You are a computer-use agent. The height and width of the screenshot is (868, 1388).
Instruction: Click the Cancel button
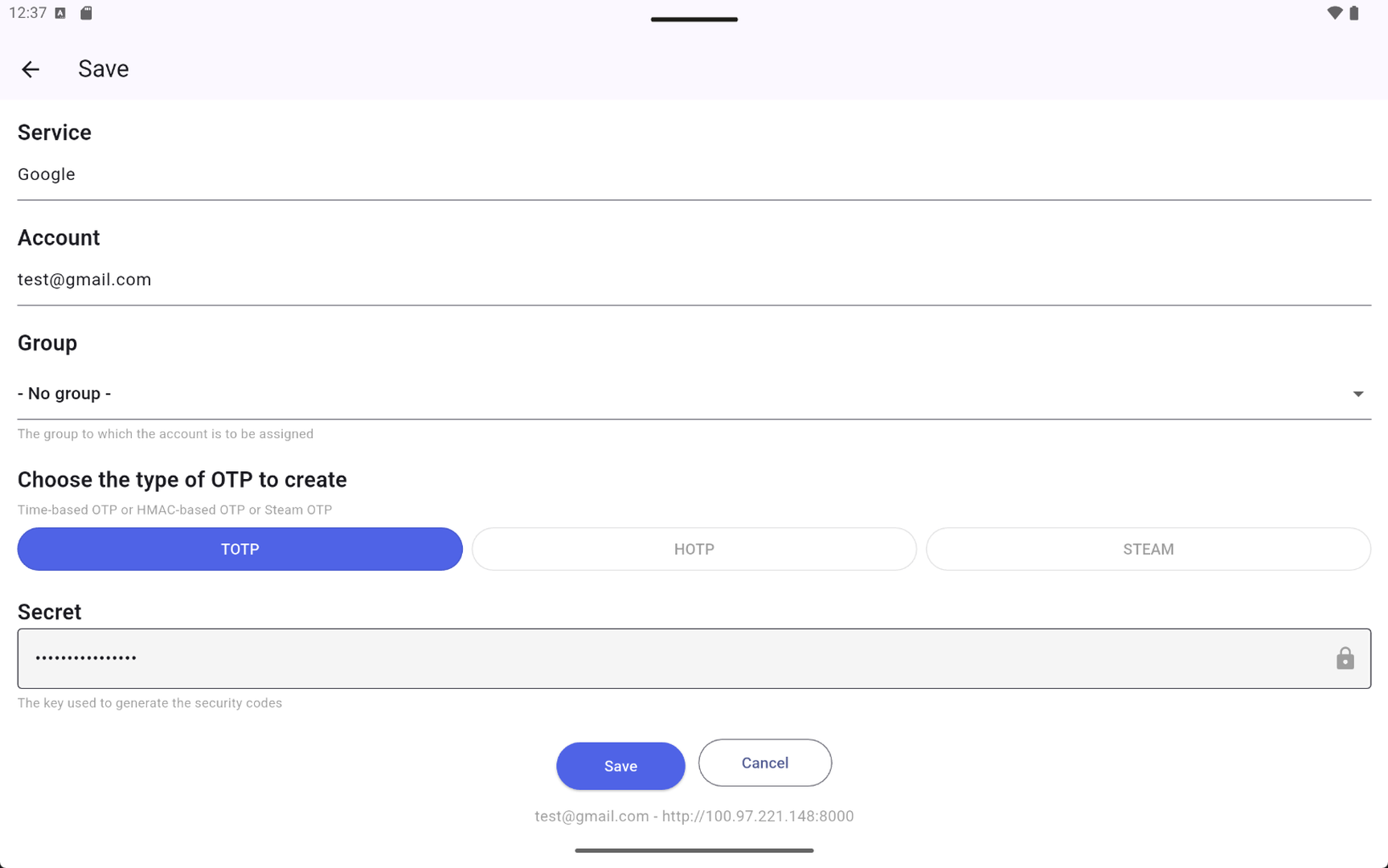(764, 763)
